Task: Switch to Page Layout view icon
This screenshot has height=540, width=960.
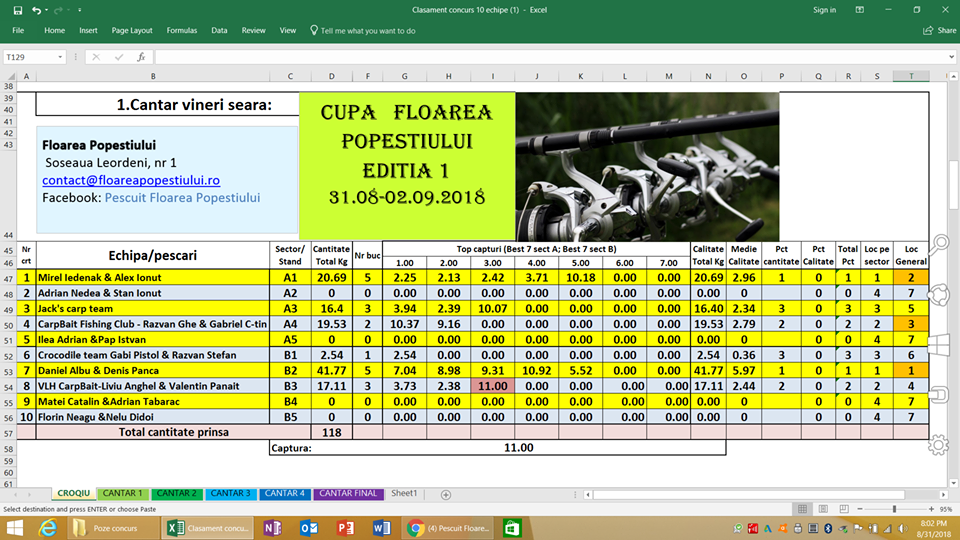Action: point(823,509)
